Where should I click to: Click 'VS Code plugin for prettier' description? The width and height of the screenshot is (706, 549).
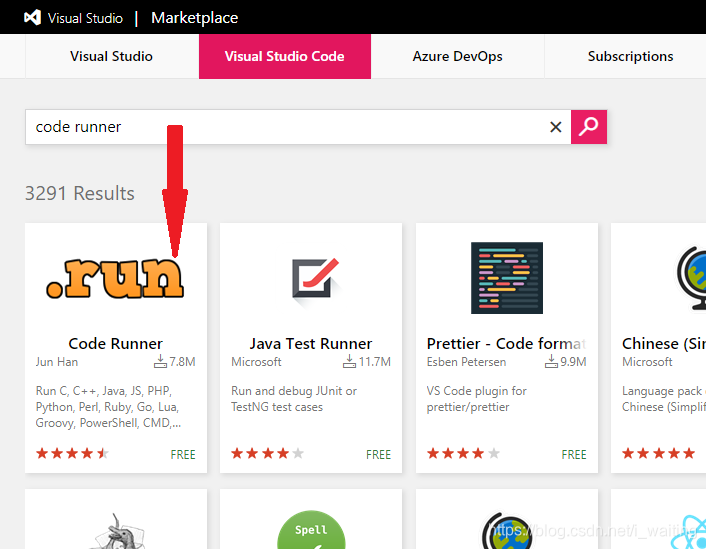476,399
